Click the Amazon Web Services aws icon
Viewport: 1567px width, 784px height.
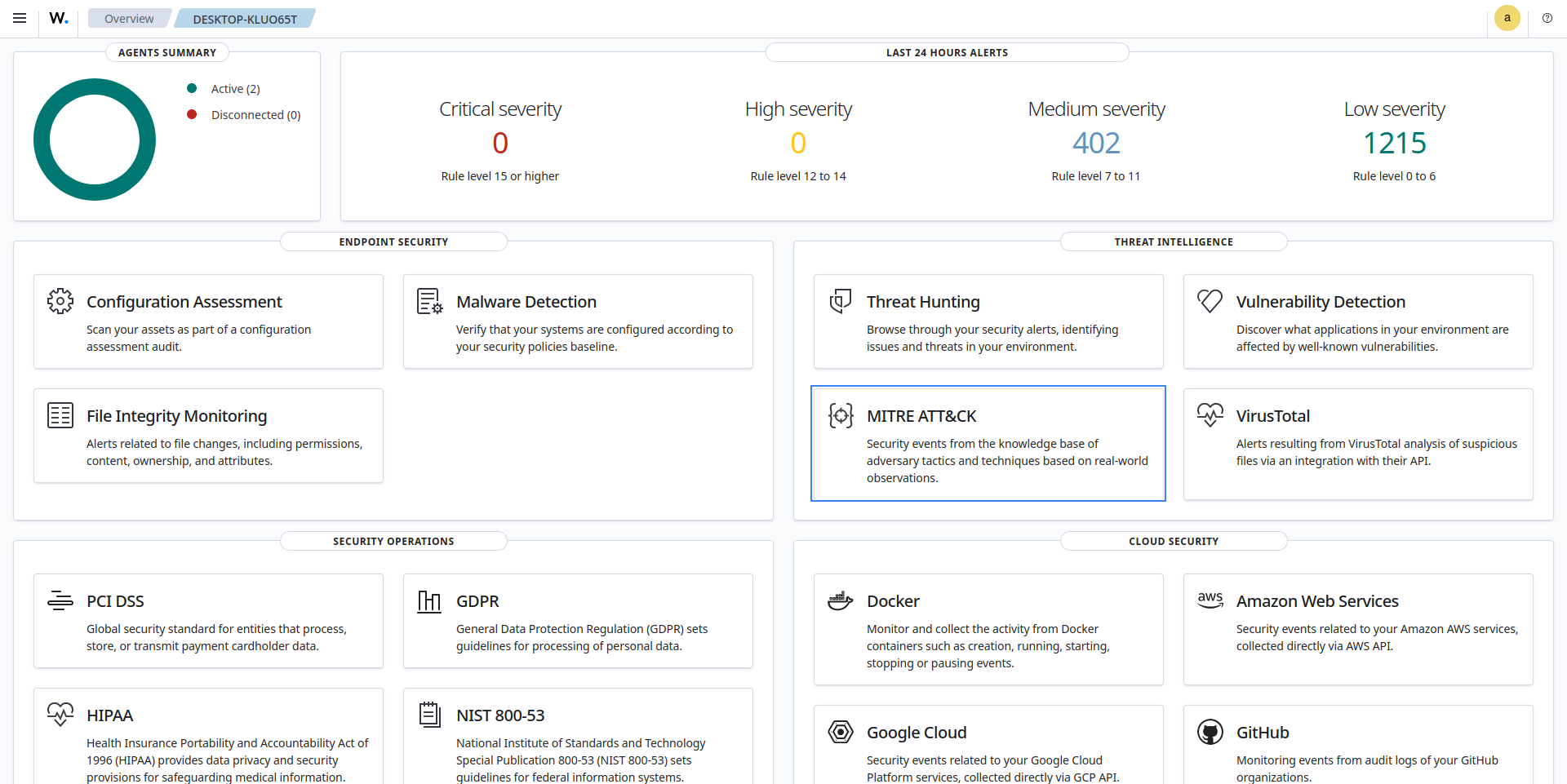point(1210,600)
